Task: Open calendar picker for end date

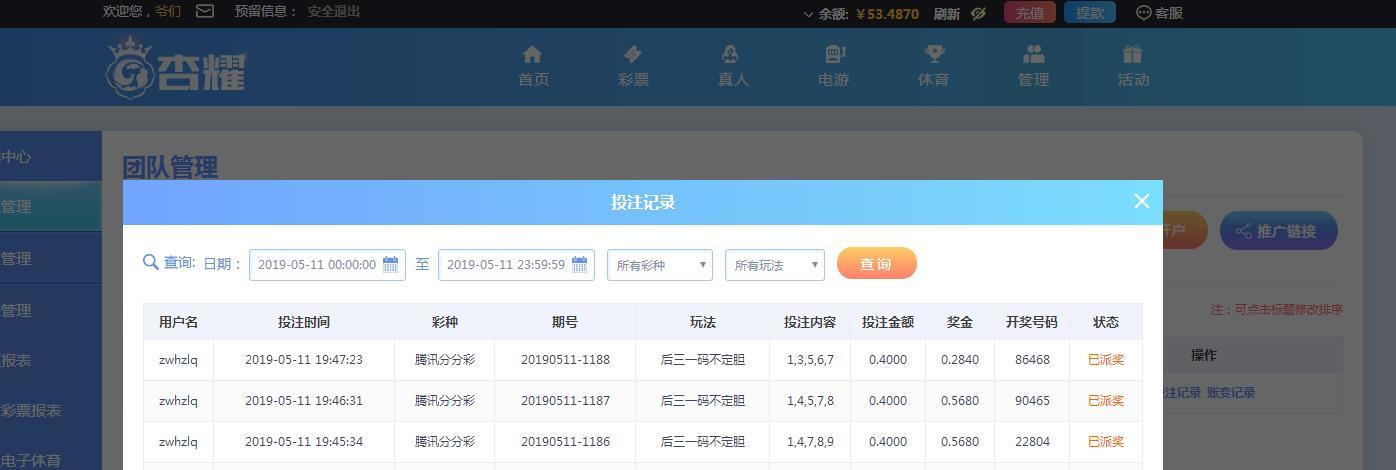Action: [x=580, y=265]
